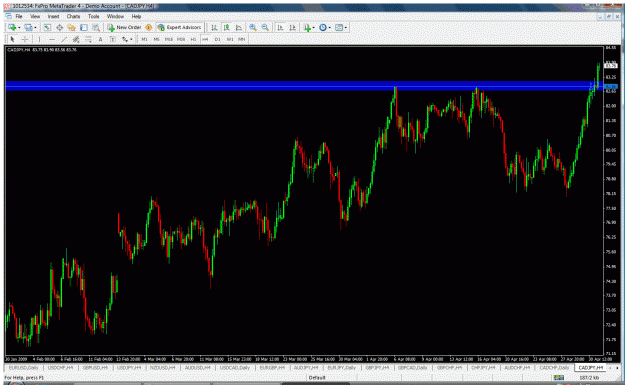Toggle Chart Shift from right border

click(293, 27)
